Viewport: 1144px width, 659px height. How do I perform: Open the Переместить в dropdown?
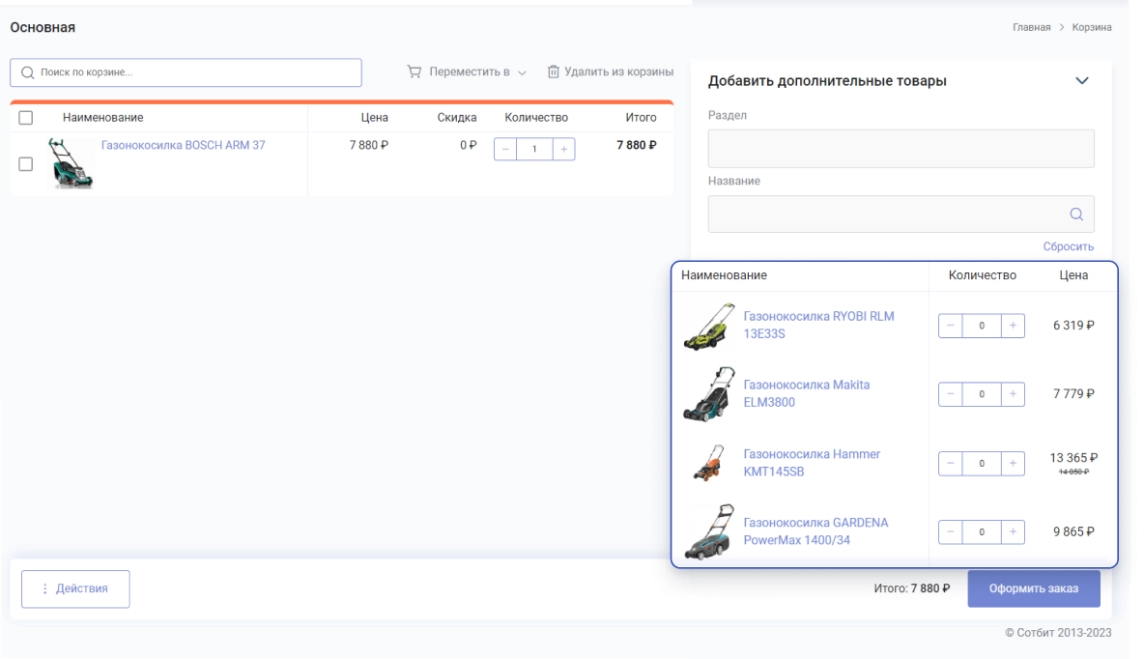(467, 72)
